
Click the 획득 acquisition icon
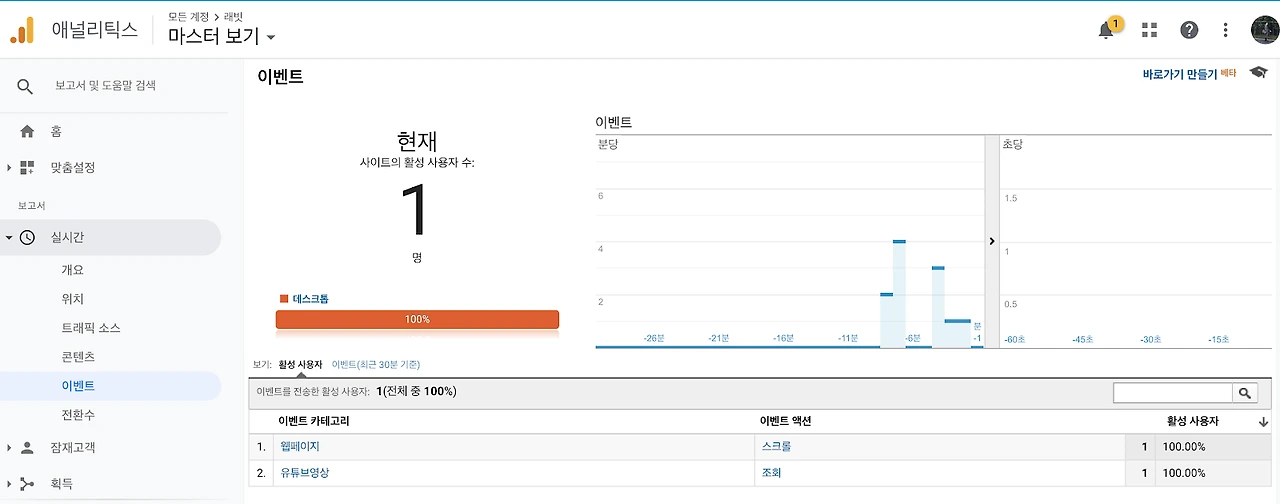click(x=27, y=483)
